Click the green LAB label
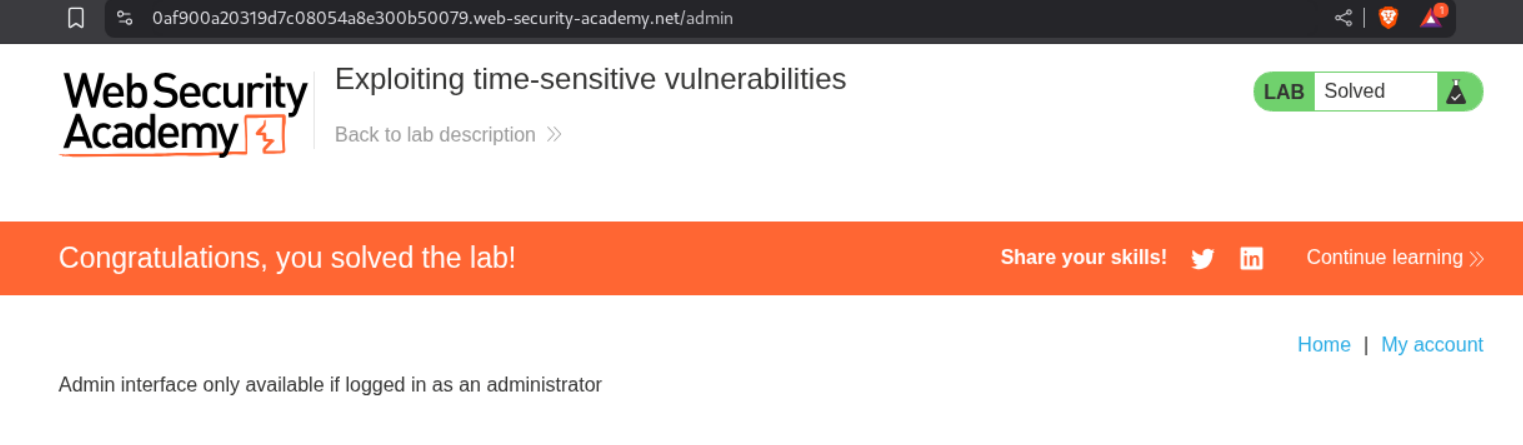This screenshot has width=1523, height=445. [x=1284, y=92]
